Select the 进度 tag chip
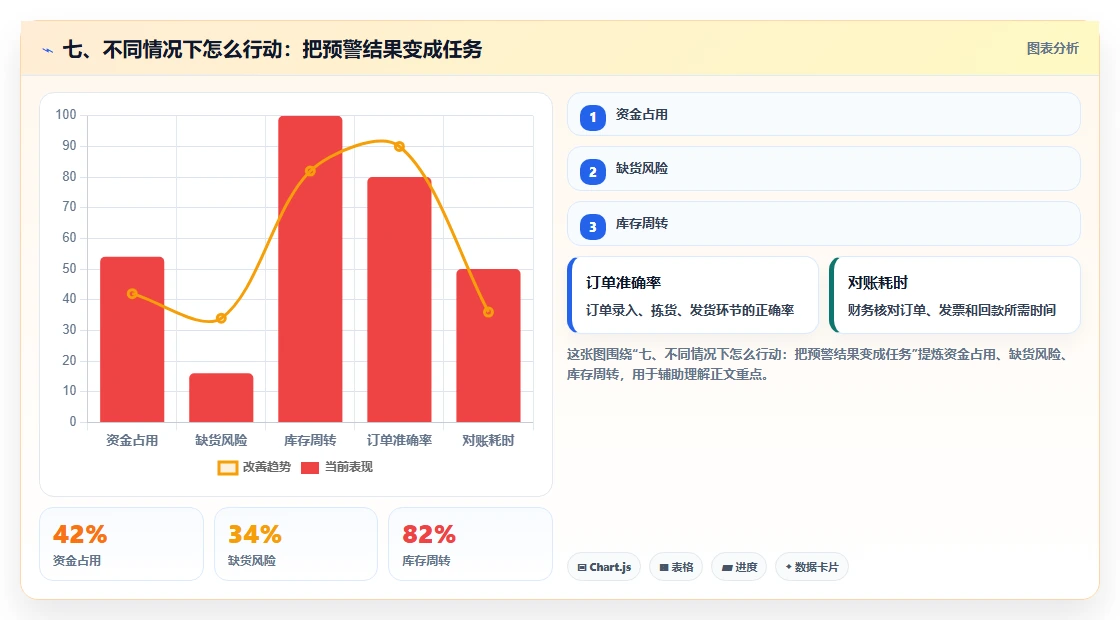Viewport: 1120px width, 620px height. (x=739, y=567)
